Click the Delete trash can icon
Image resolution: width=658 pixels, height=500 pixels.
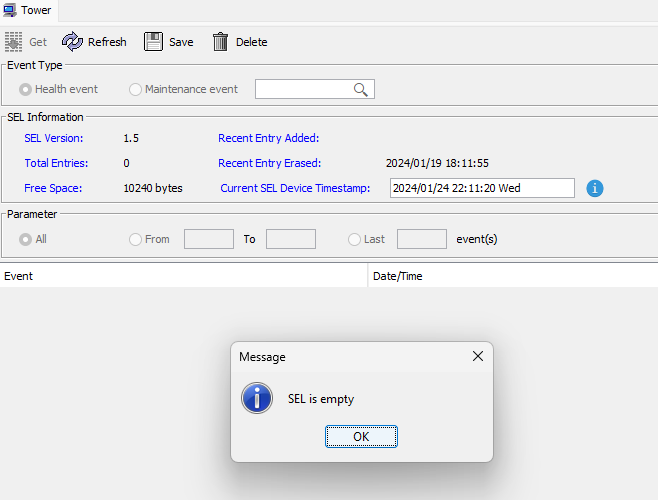tap(220, 42)
